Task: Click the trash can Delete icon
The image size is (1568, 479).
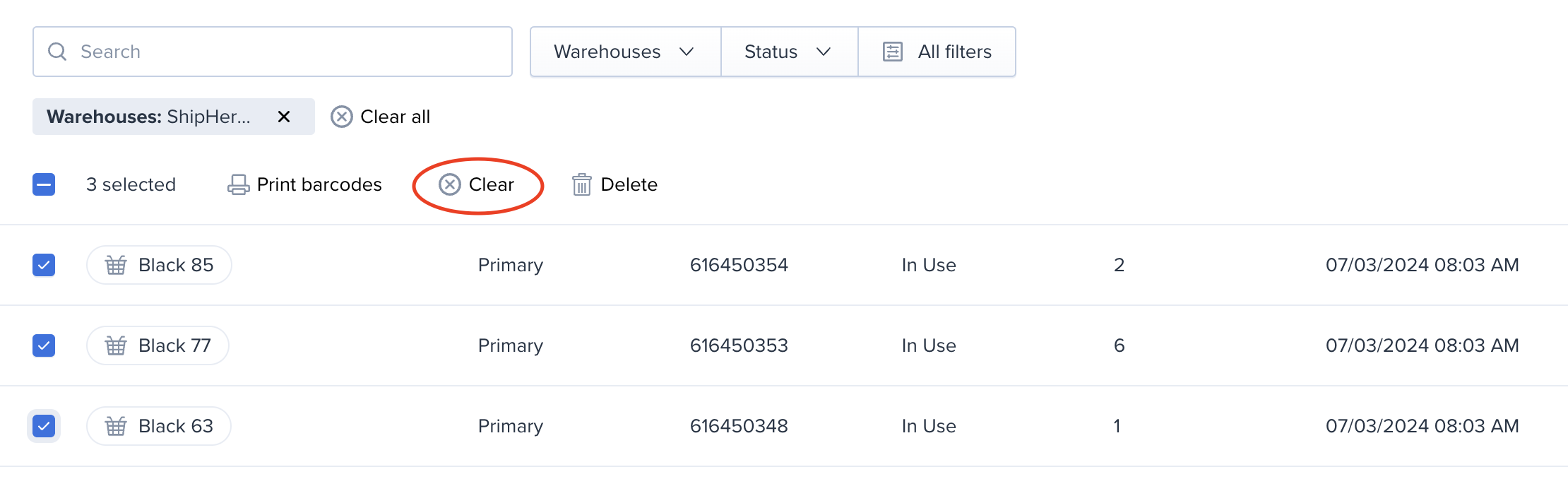Action: click(x=582, y=184)
